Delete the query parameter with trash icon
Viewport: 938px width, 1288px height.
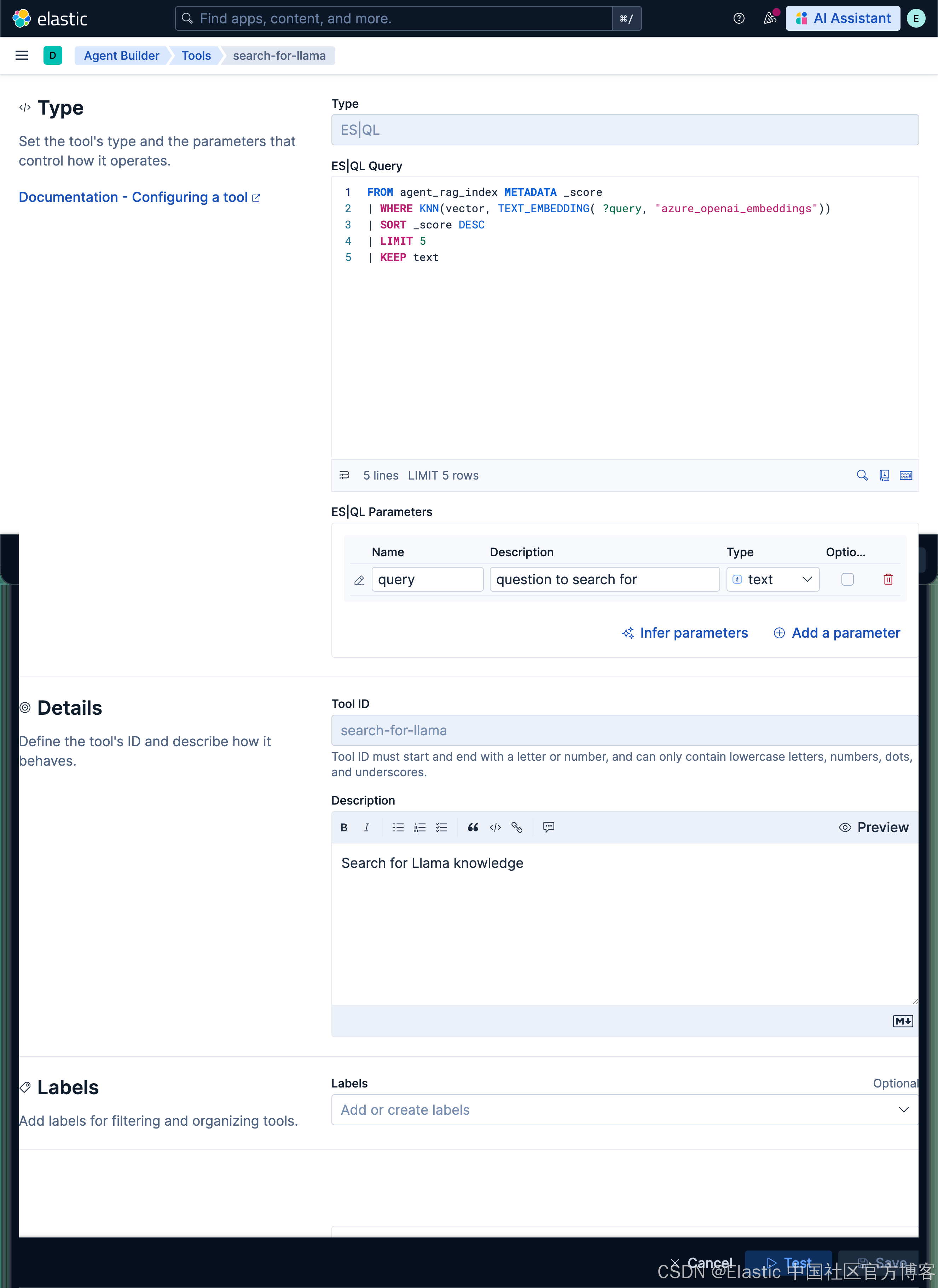[888, 579]
